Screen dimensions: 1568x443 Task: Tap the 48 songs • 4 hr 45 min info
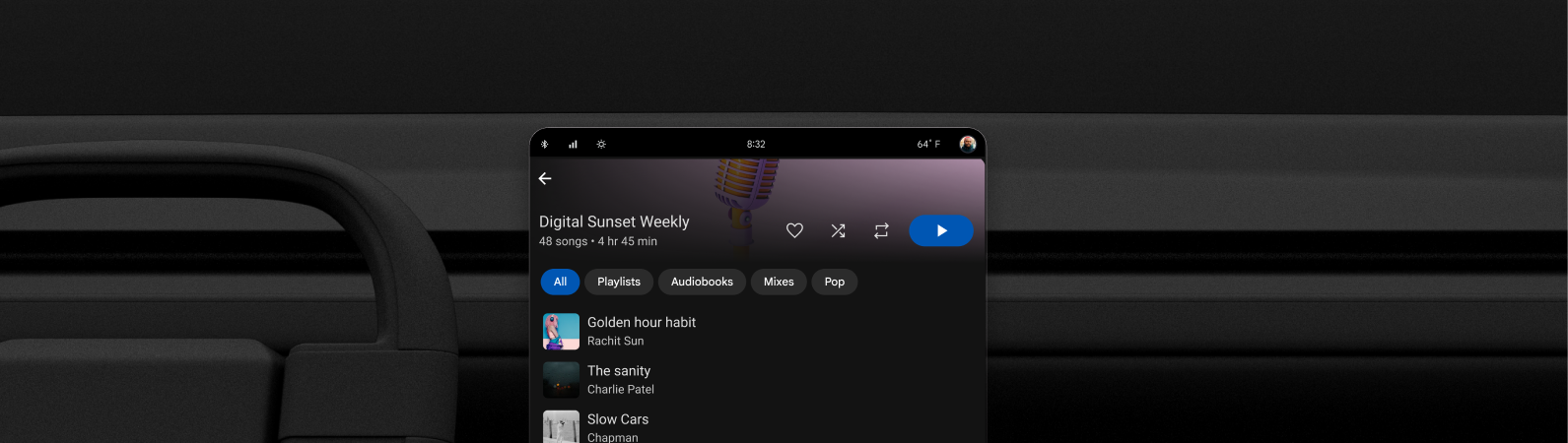click(598, 241)
